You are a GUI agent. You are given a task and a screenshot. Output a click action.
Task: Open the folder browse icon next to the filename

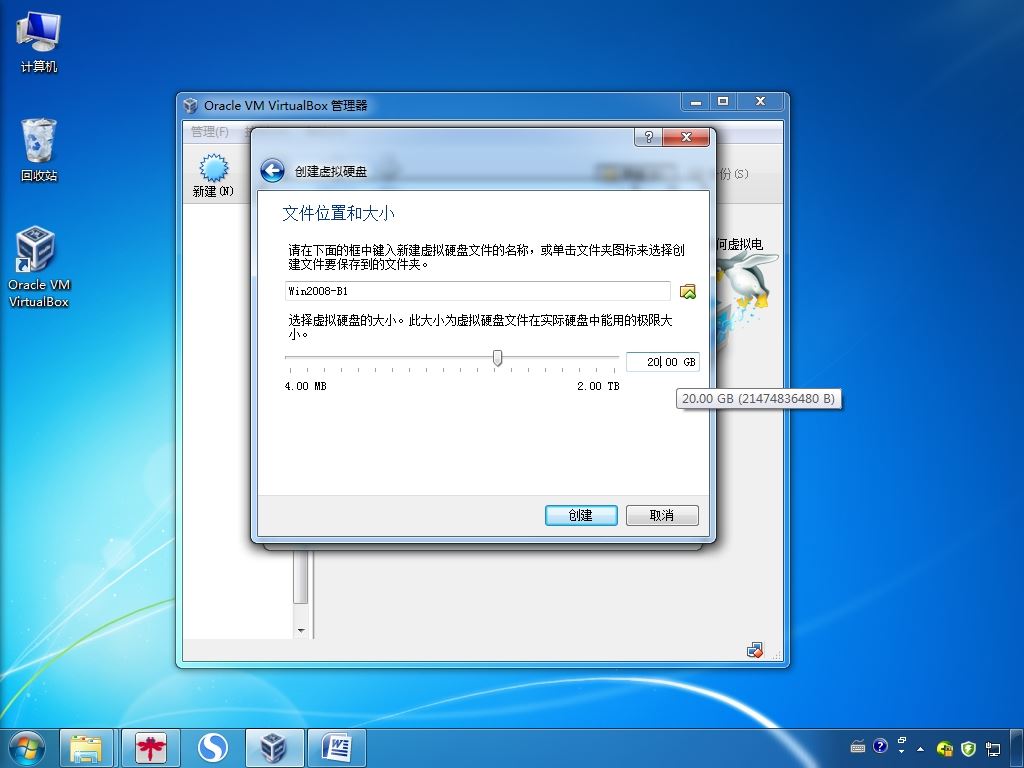pyautogui.click(x=688, y=291)
